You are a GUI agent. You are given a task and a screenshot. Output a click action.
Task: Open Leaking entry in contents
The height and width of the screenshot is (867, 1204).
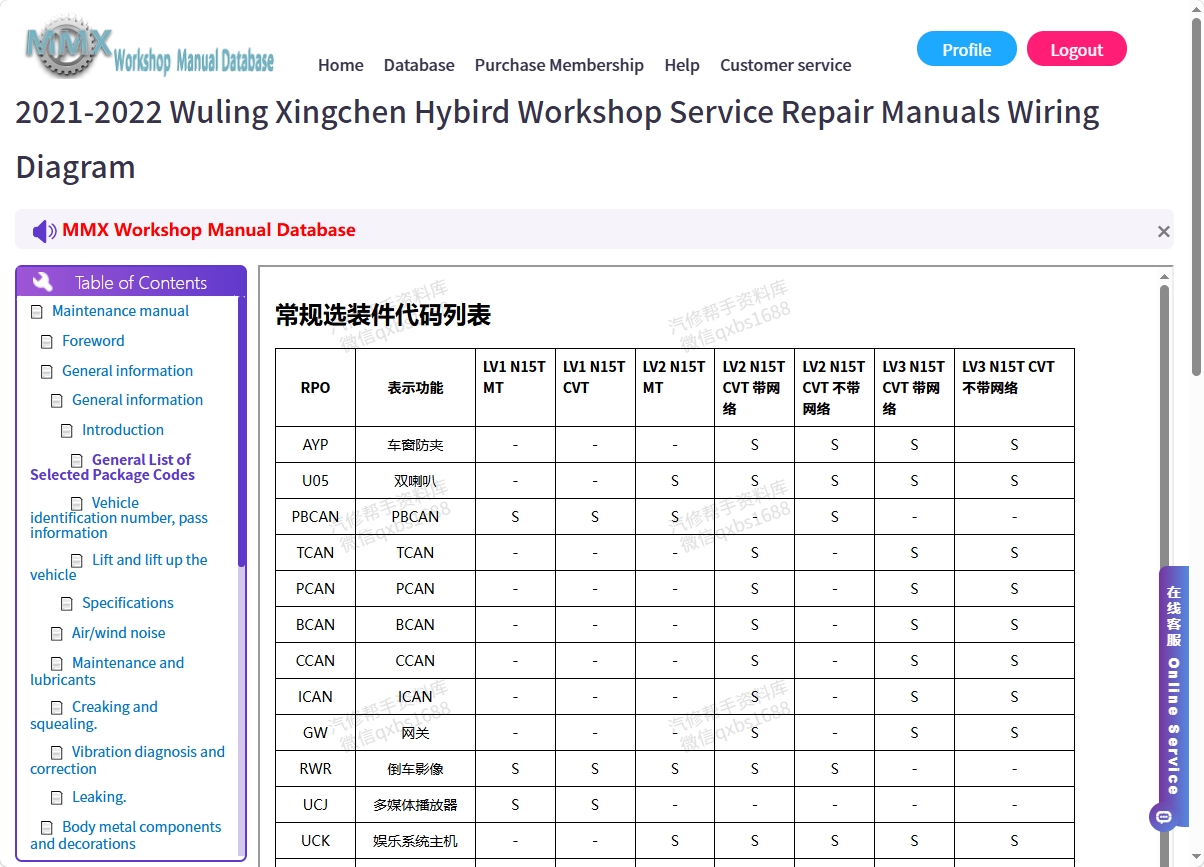(x=99, y=797)
